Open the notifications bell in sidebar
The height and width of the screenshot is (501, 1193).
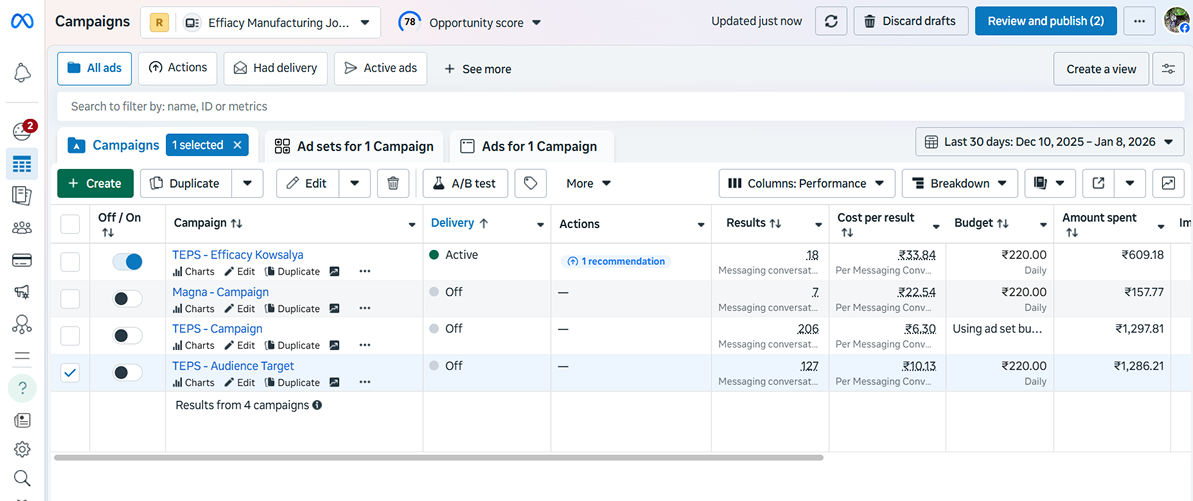pyautogui.click(x=22, y=72)
